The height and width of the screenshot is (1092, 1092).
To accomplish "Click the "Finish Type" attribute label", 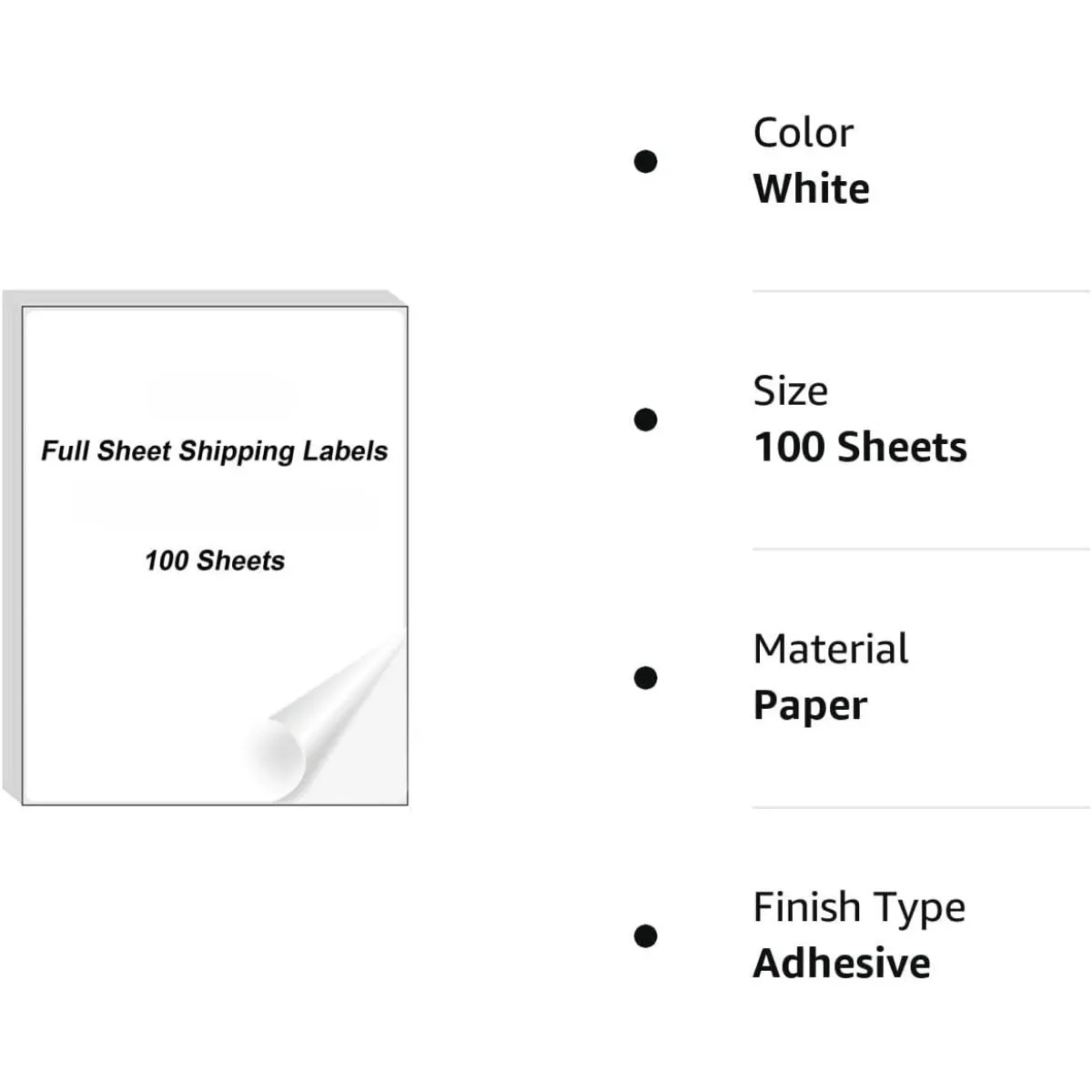I will (859, 907).
